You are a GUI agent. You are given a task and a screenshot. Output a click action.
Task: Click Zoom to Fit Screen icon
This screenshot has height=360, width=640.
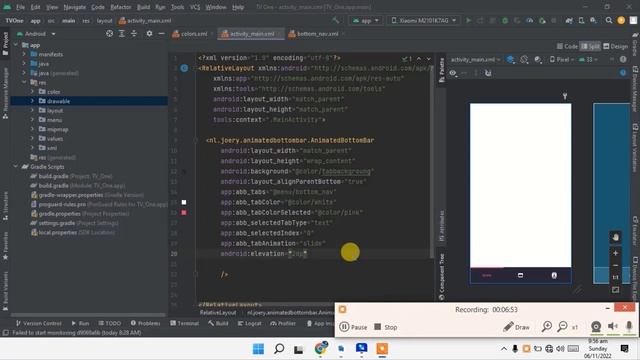point(615,289)
